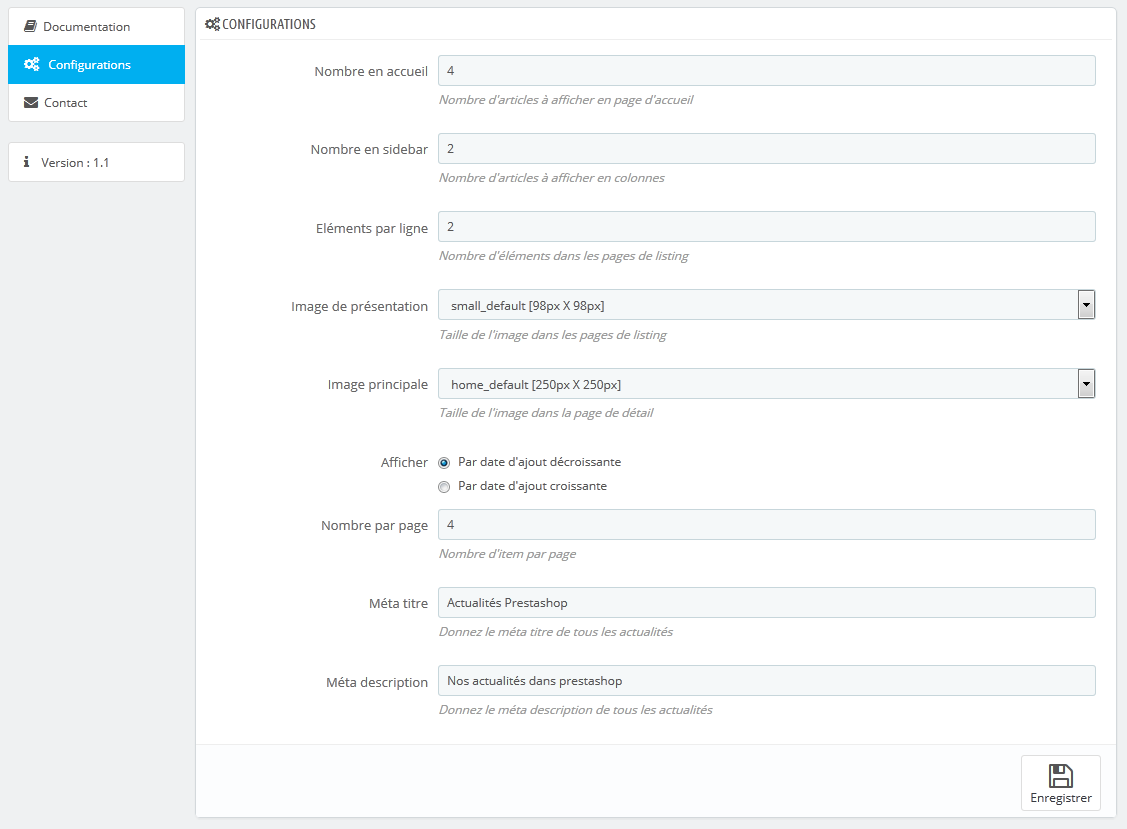Click the Contact envelope icon
Screen dimensions: 1127x829
[x=31, y=103]
